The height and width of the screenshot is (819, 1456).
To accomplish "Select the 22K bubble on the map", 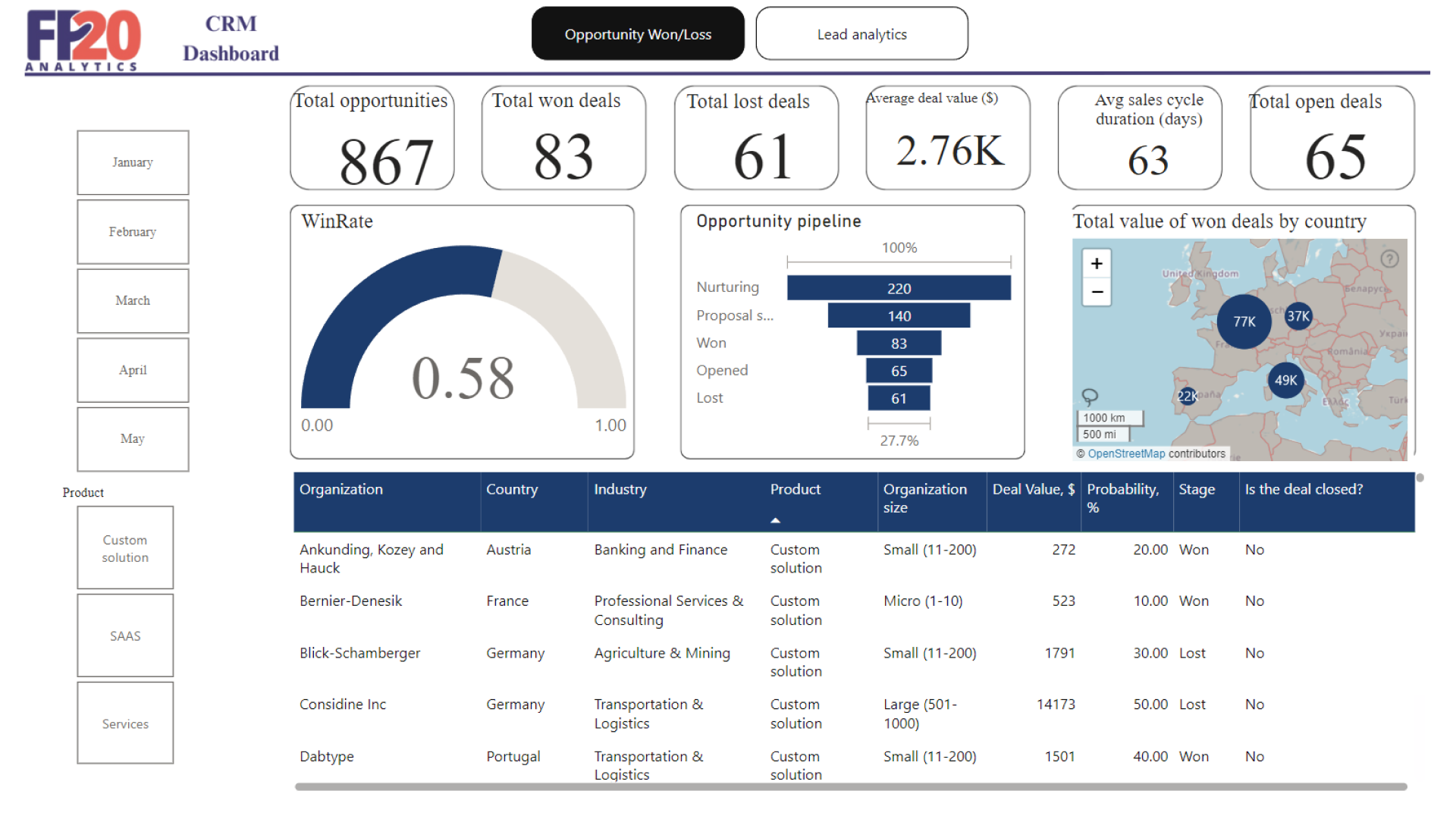I will tap(1187, 396).
